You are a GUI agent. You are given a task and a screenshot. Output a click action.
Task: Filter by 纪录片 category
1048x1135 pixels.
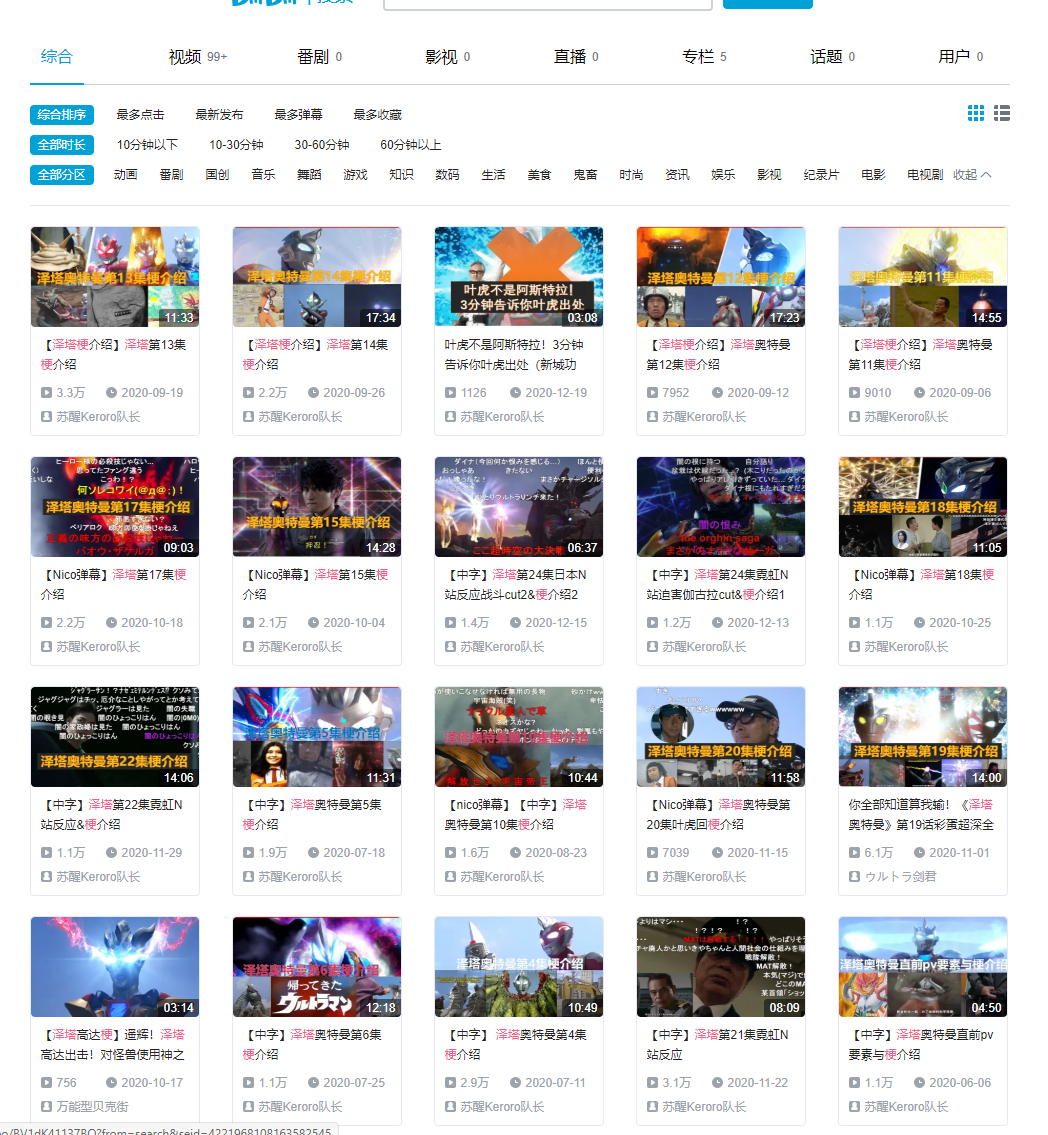821,174
